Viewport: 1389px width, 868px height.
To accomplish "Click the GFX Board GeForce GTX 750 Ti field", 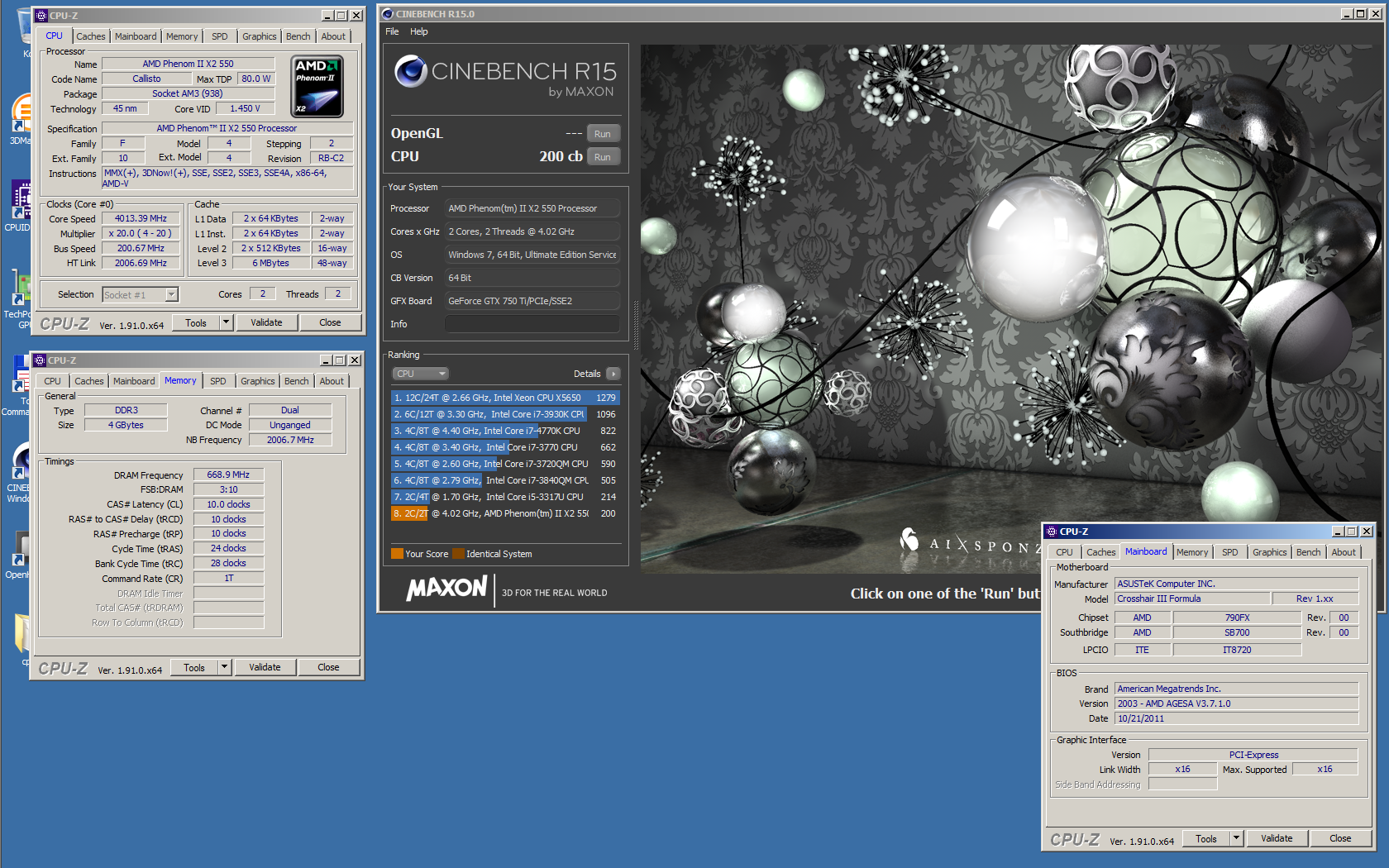I will click(532, 301).
